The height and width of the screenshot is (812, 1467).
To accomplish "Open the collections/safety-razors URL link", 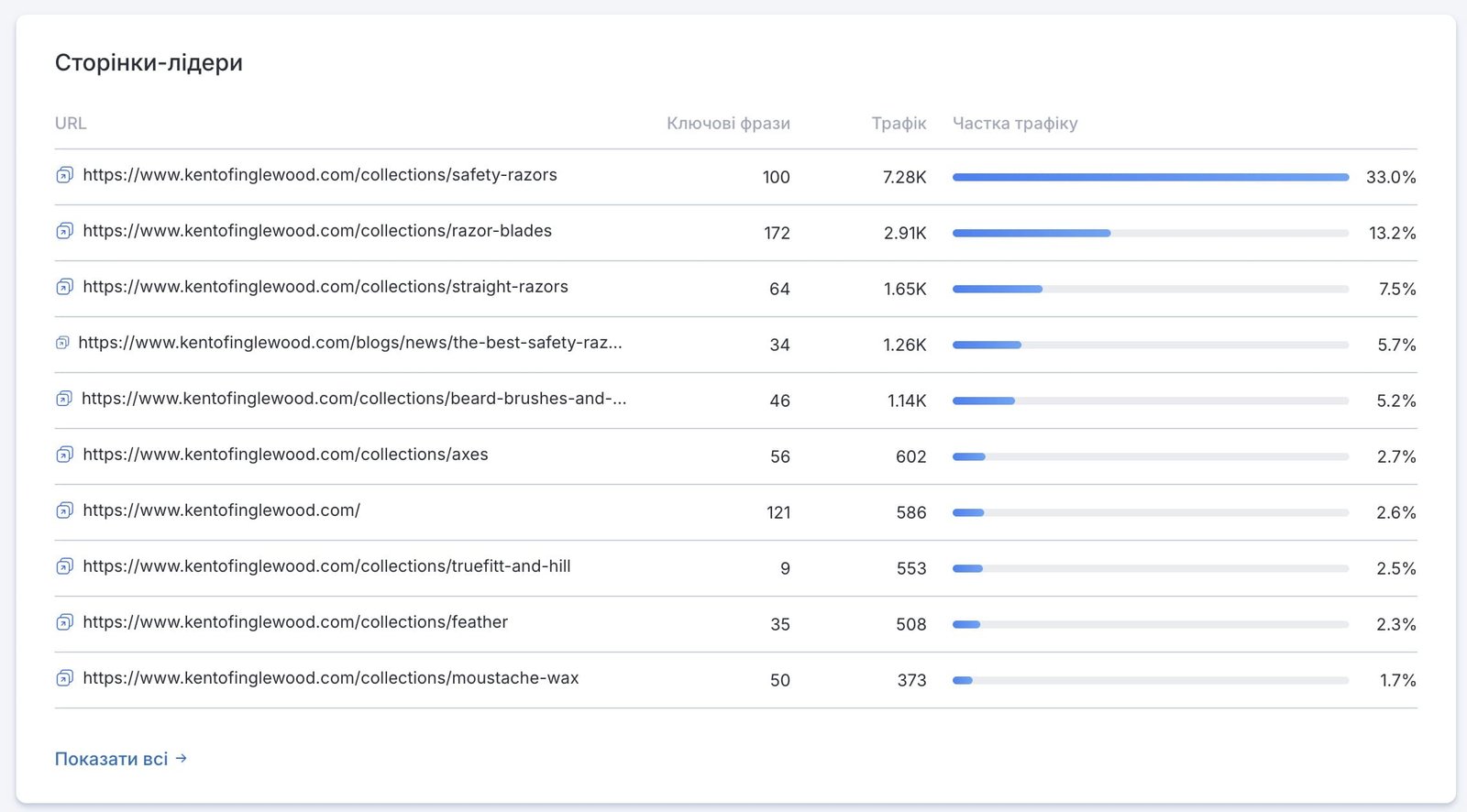I will (x=320, y=175).
